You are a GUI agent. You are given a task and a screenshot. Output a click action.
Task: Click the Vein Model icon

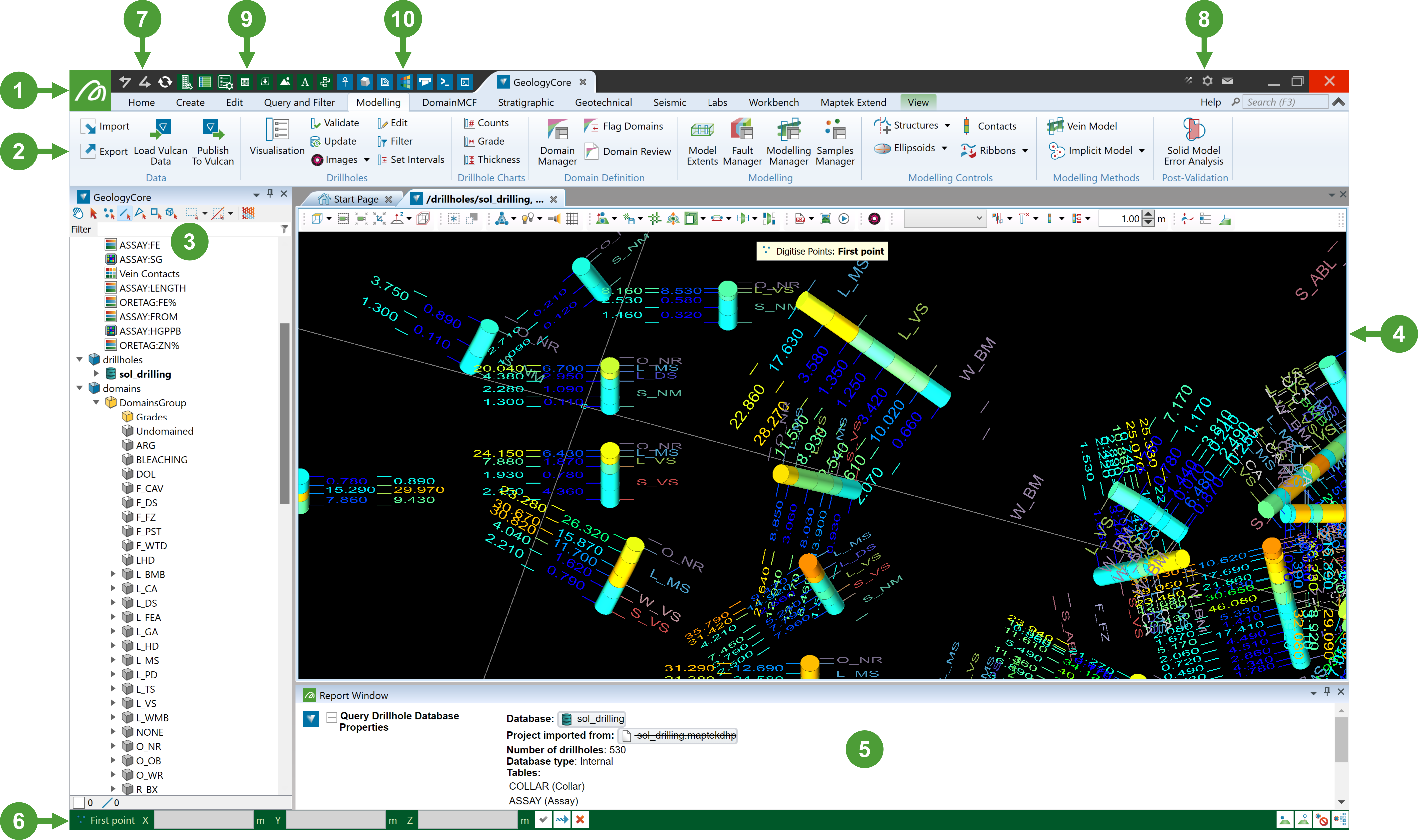pos(1055,126)
